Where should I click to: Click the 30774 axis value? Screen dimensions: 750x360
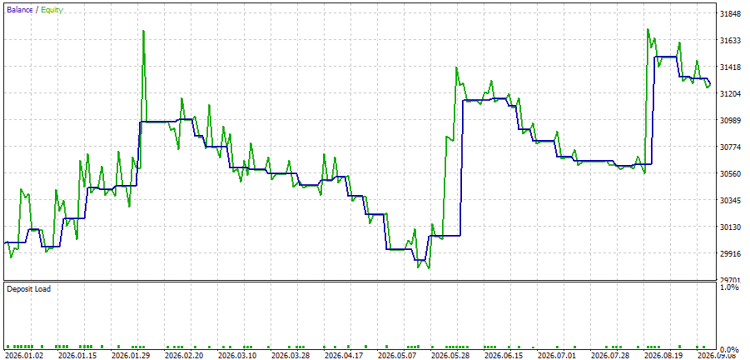(x=730, y=147)
